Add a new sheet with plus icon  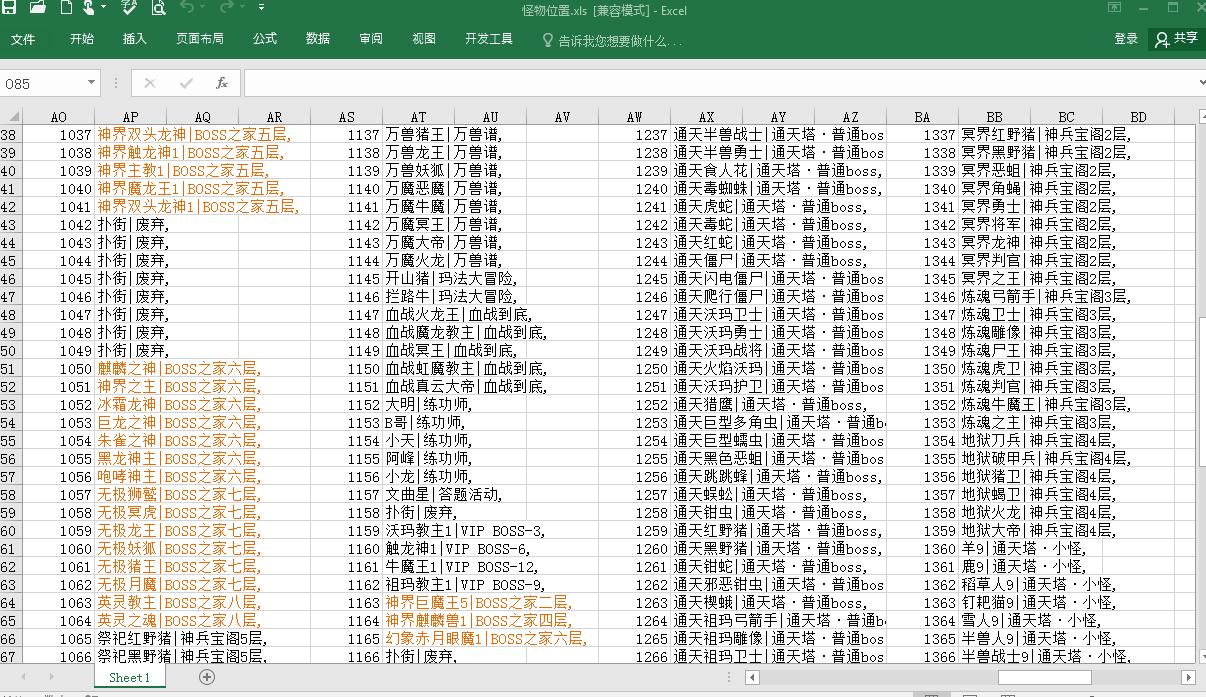pyautogui.click(x=207, y=677)
